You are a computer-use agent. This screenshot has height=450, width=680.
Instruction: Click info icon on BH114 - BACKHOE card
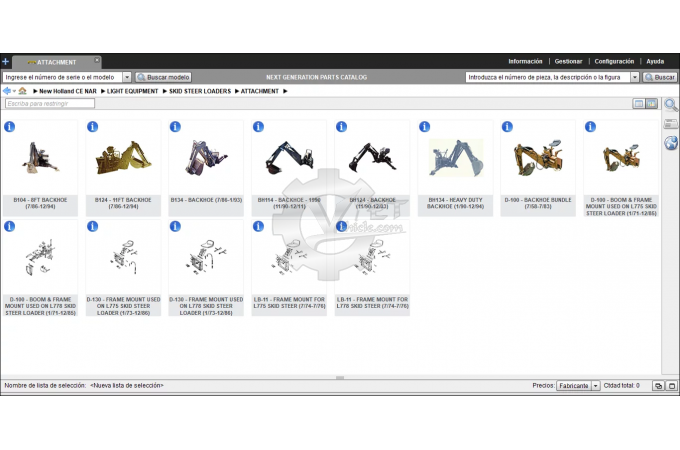click(x=258, y=127)
